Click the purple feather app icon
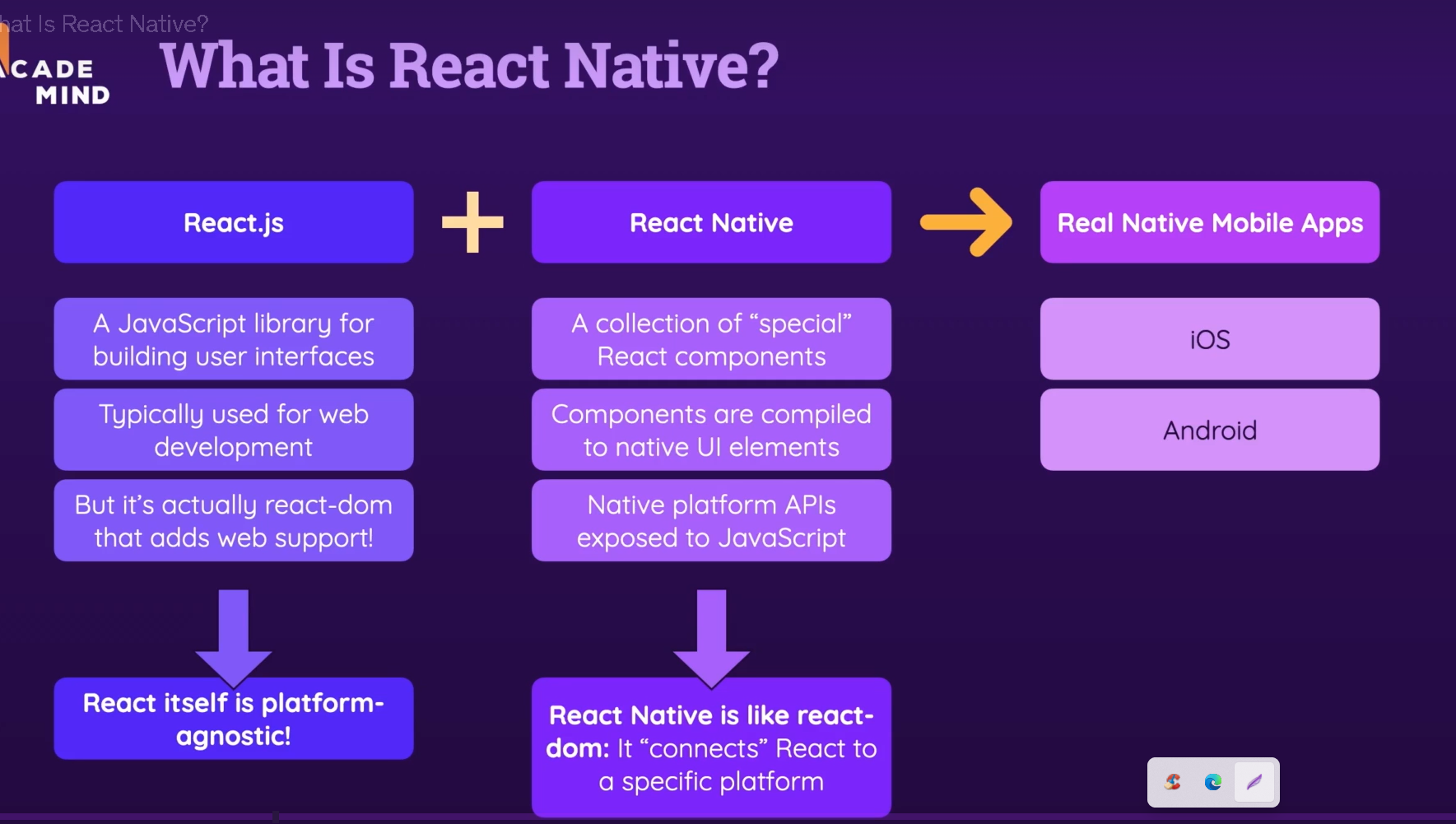Screen dimensions: 1456x824 coord(1254,782)
